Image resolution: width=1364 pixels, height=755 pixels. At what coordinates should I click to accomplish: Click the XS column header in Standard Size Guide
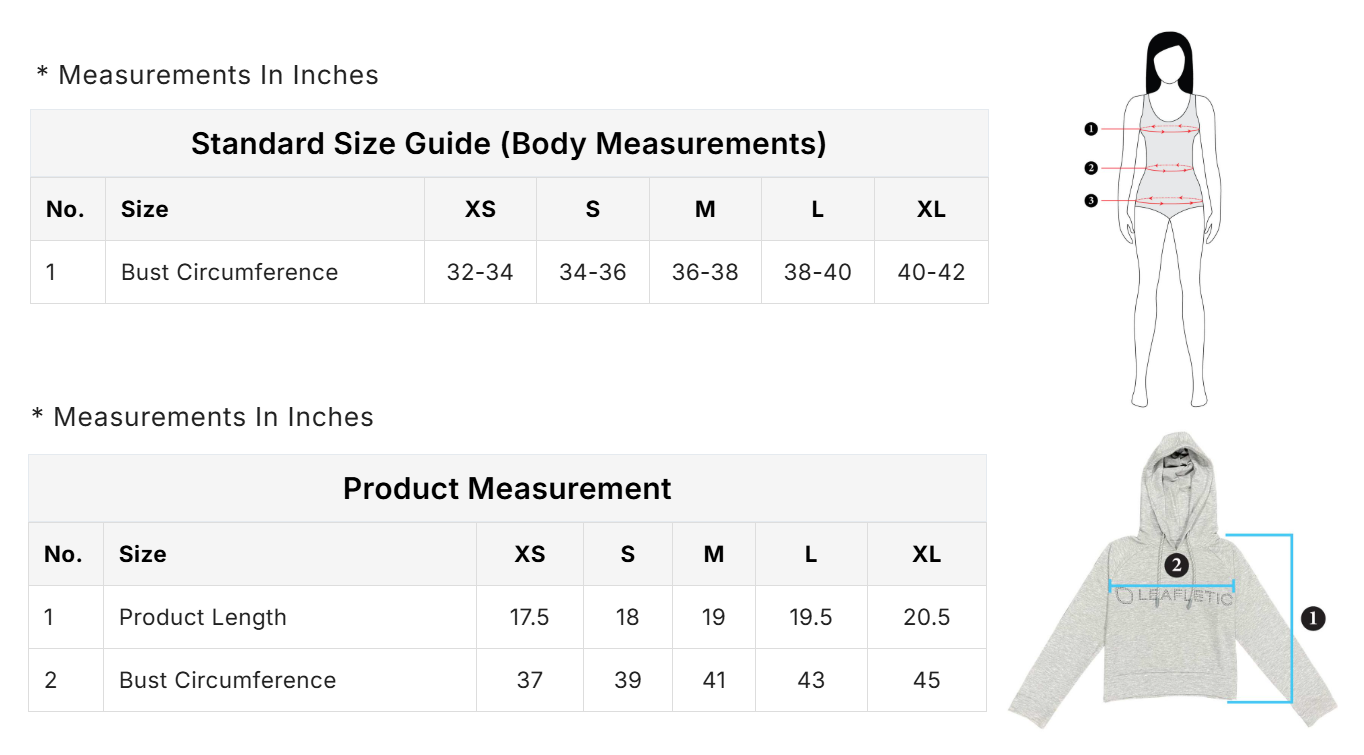coord(480,210)
